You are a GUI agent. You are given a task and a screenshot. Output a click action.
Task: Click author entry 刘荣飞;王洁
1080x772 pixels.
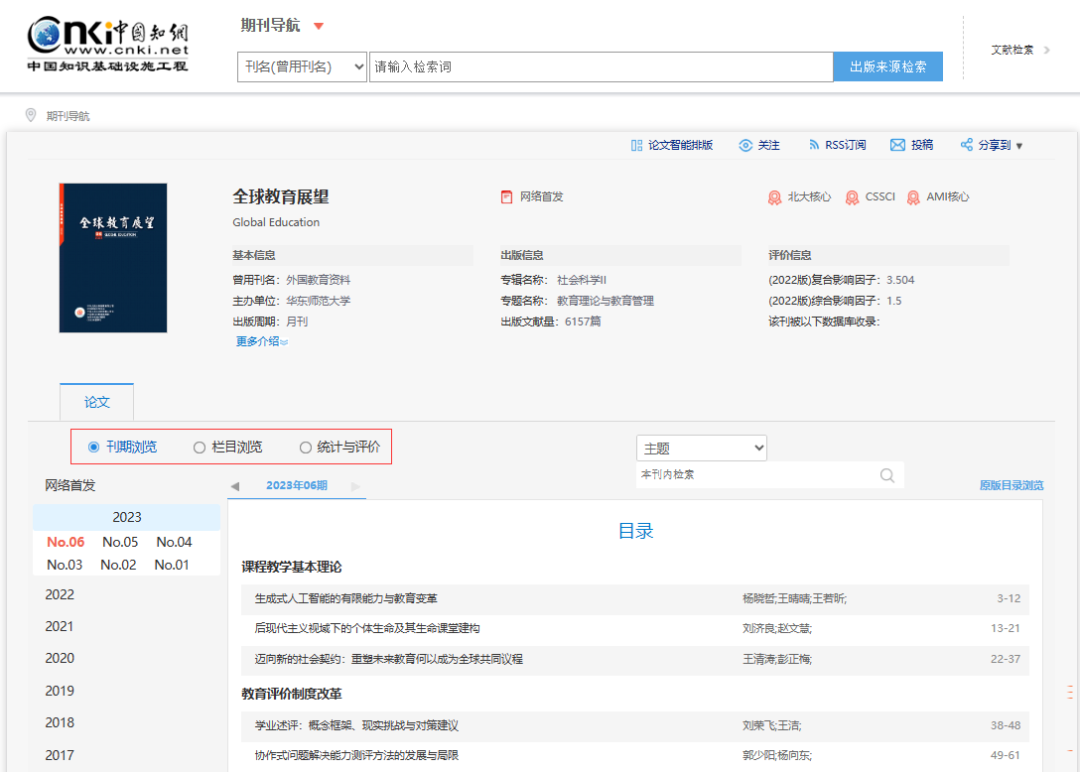pos(771,725)
